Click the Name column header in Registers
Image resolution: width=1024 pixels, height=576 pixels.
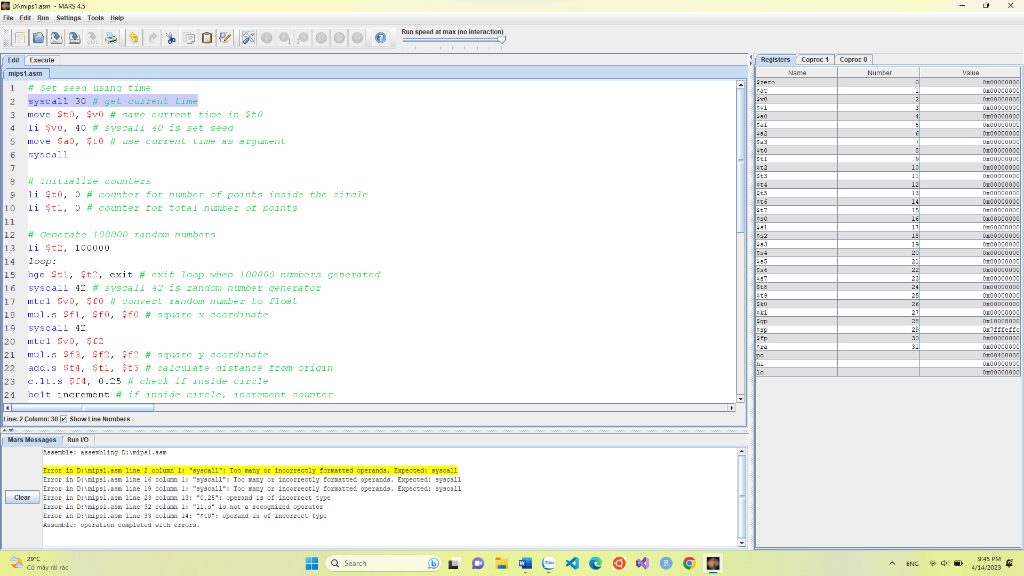[x=797, y=72]
